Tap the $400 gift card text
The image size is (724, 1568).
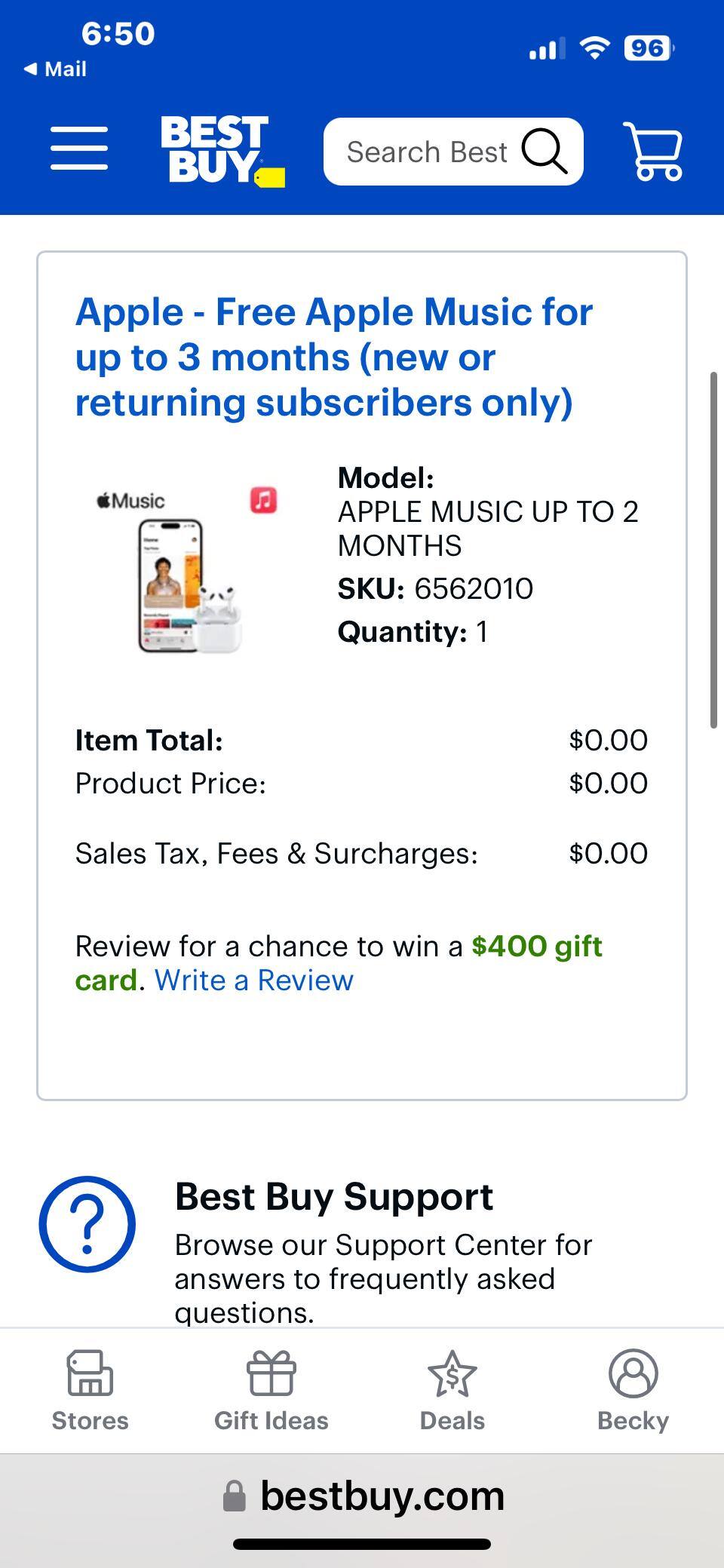click(536, 947)
